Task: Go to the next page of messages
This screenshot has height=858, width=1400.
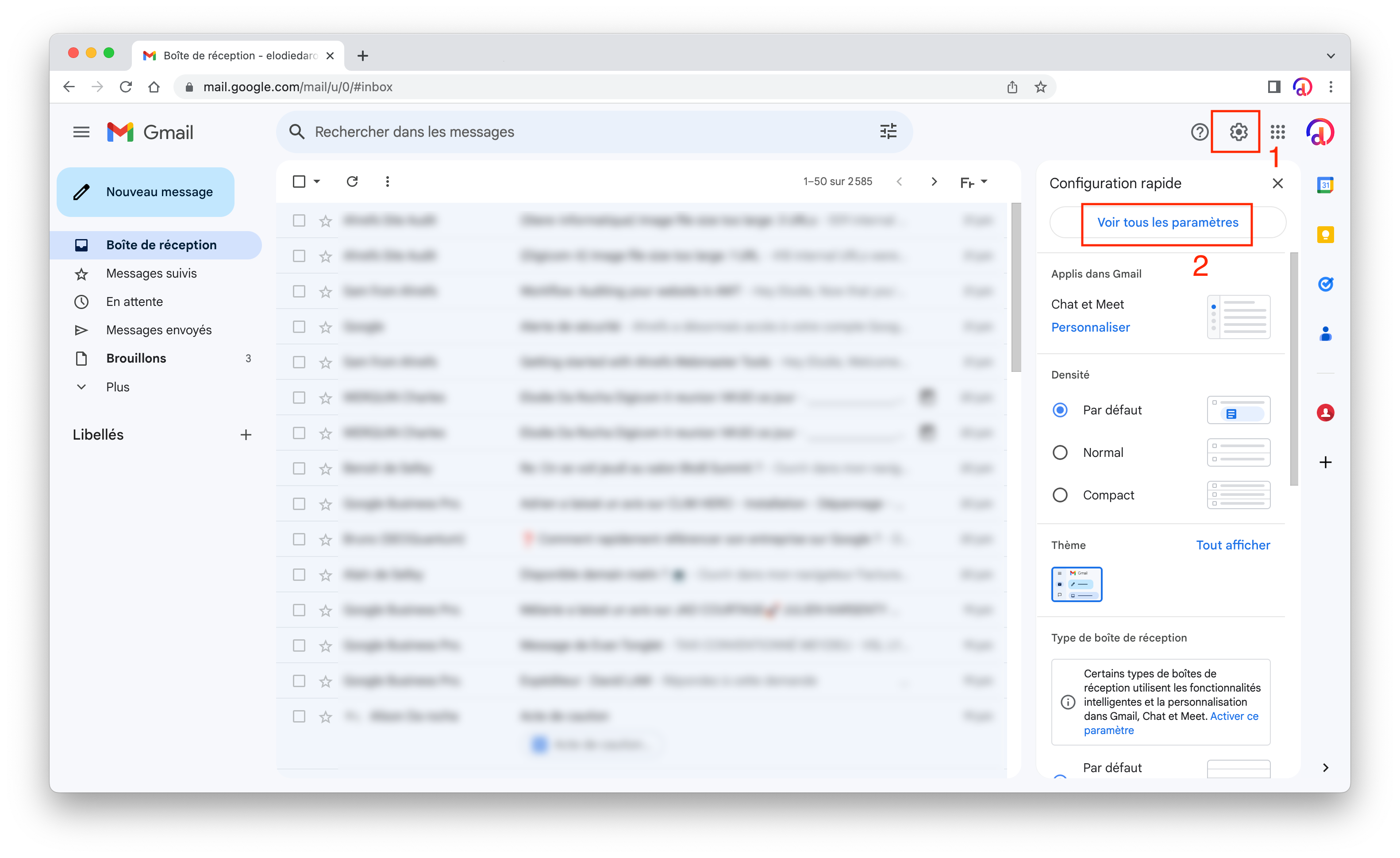Action: click(x=934, y=182)
